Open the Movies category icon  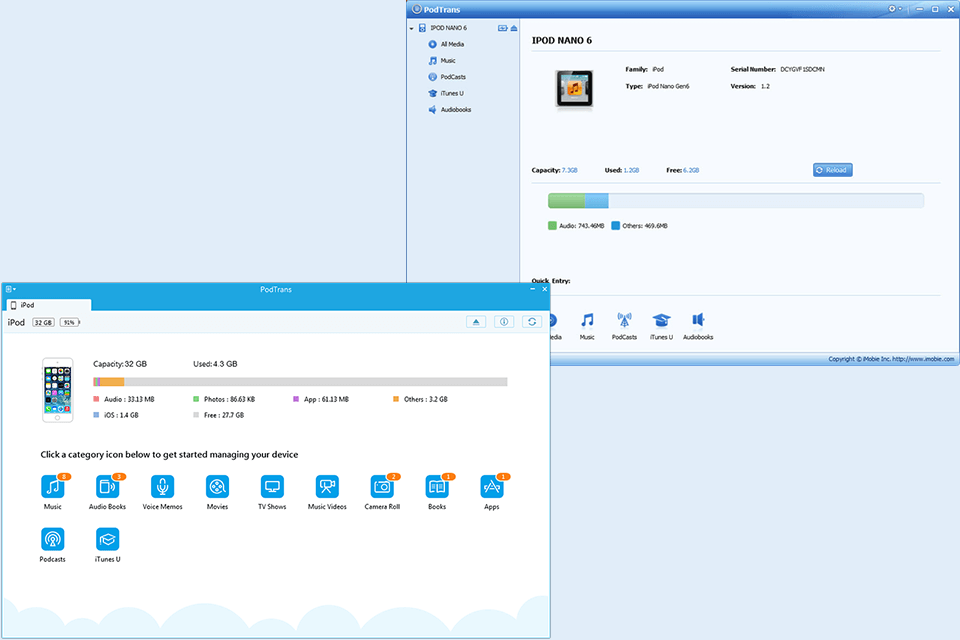coord(217,487)
